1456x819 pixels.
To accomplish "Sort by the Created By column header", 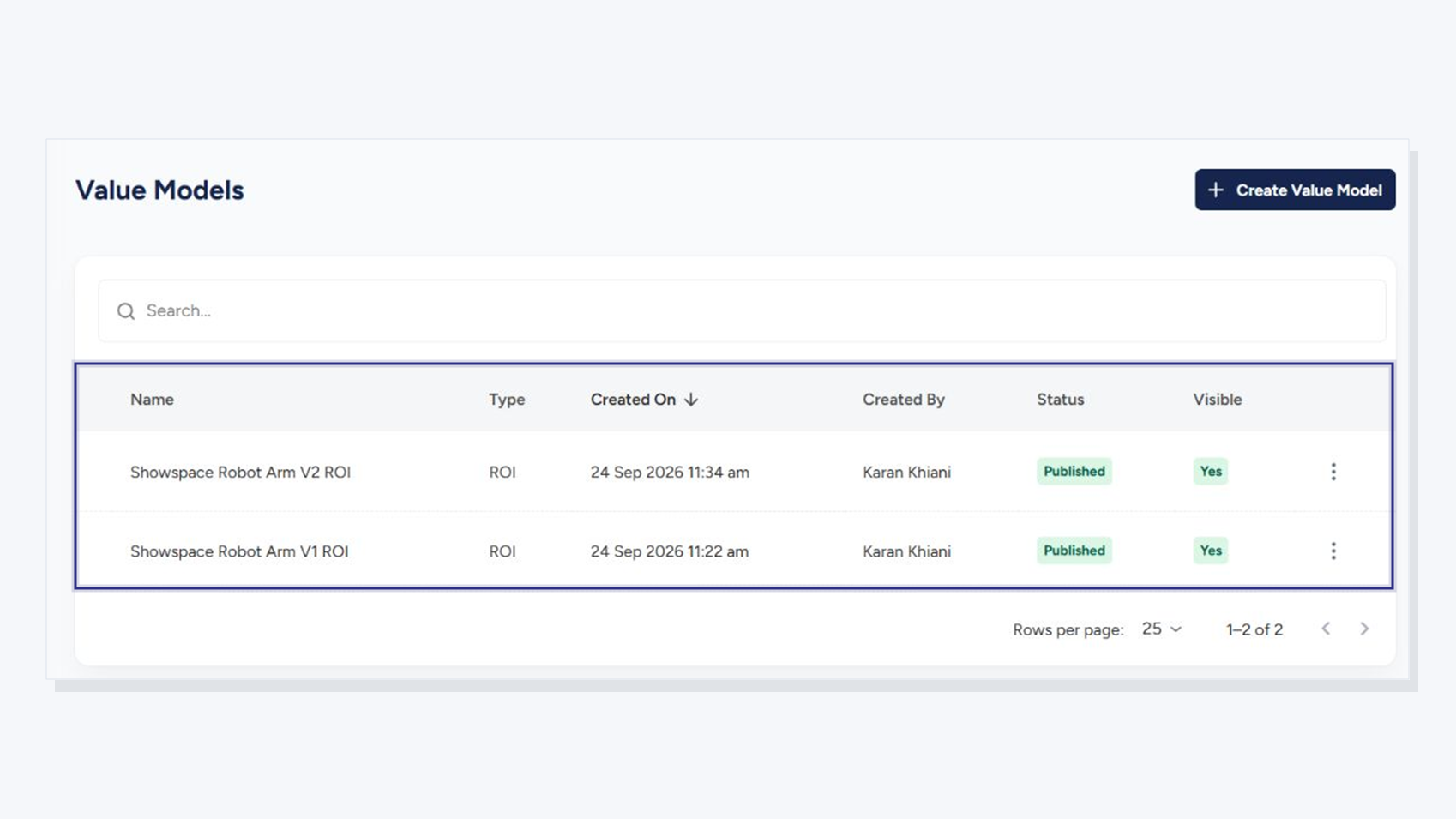I will tap(903, 400).
